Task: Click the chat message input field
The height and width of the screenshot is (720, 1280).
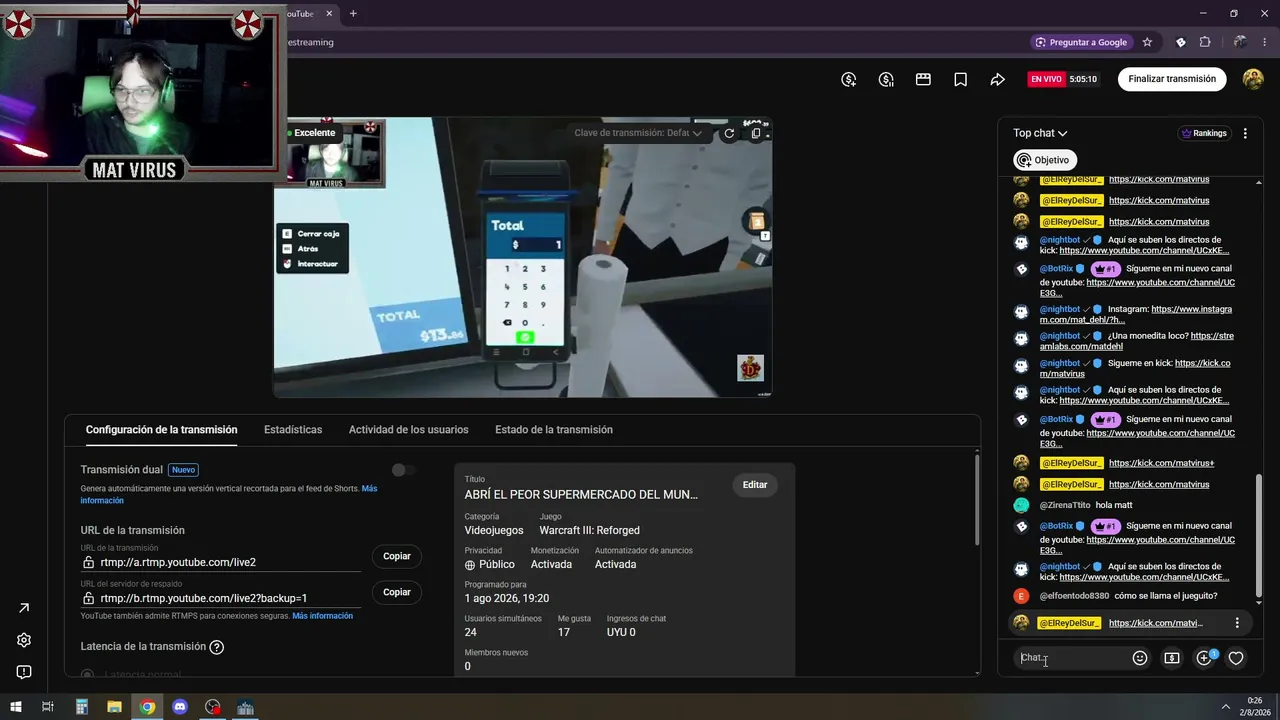Action: (1072, 658)
